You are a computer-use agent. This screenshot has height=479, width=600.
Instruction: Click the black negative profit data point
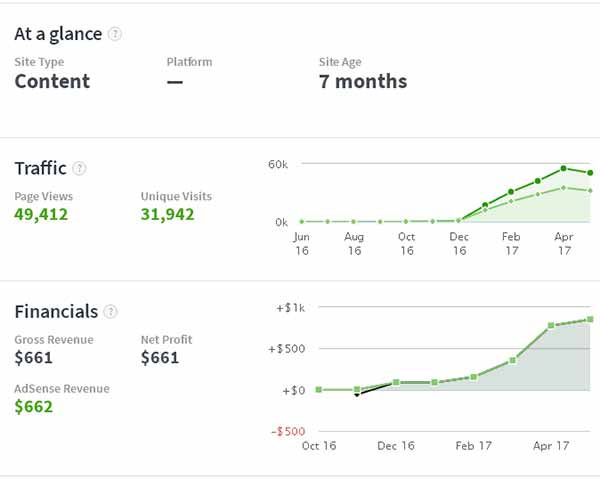pyautogui.click(x=357, y=395)
